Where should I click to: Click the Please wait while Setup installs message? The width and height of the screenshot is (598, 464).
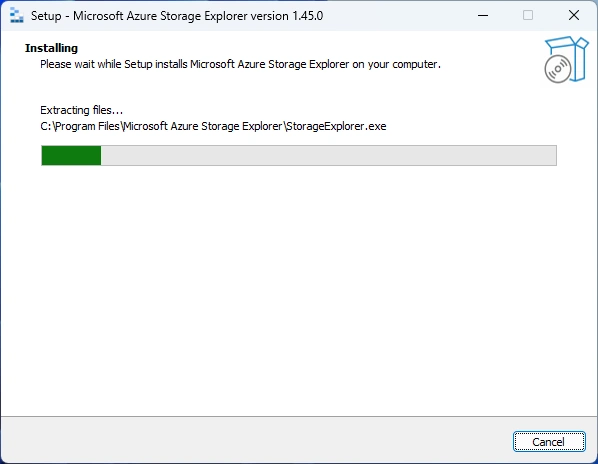click(x=240, y=64)
